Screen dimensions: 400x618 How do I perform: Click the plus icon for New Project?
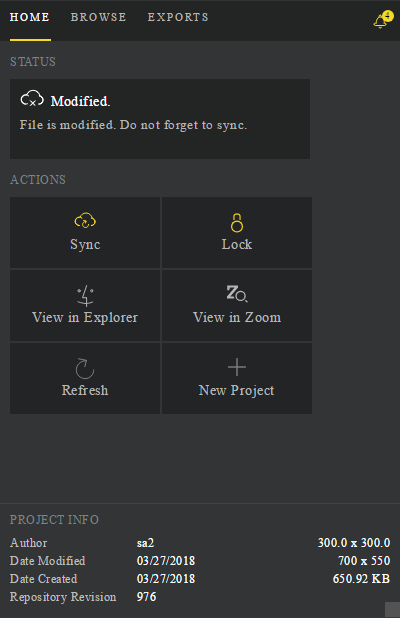237,367
